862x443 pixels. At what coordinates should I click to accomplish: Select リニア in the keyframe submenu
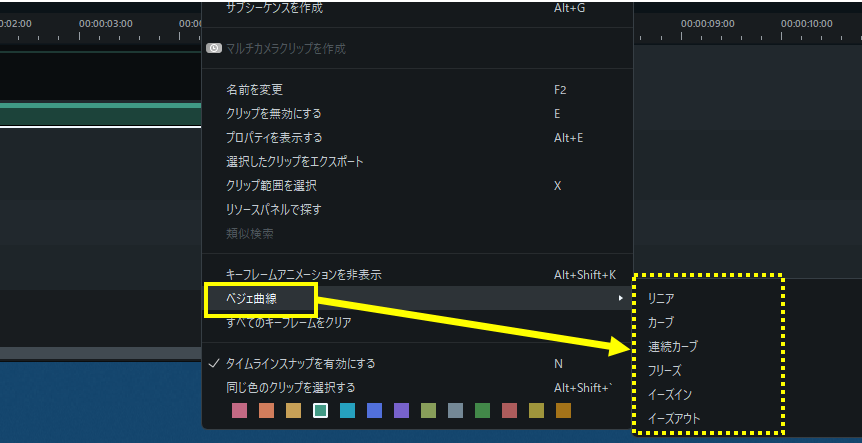click(661, 298)
